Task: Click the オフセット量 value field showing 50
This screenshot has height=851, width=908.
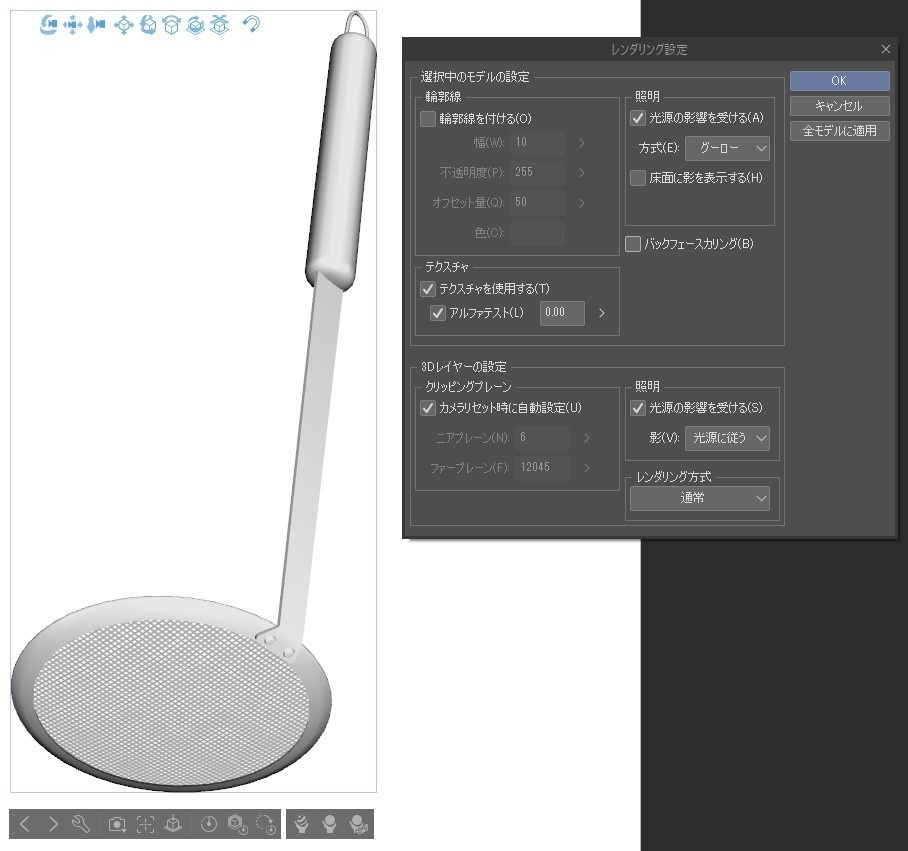Action: [x=537, y=203]
